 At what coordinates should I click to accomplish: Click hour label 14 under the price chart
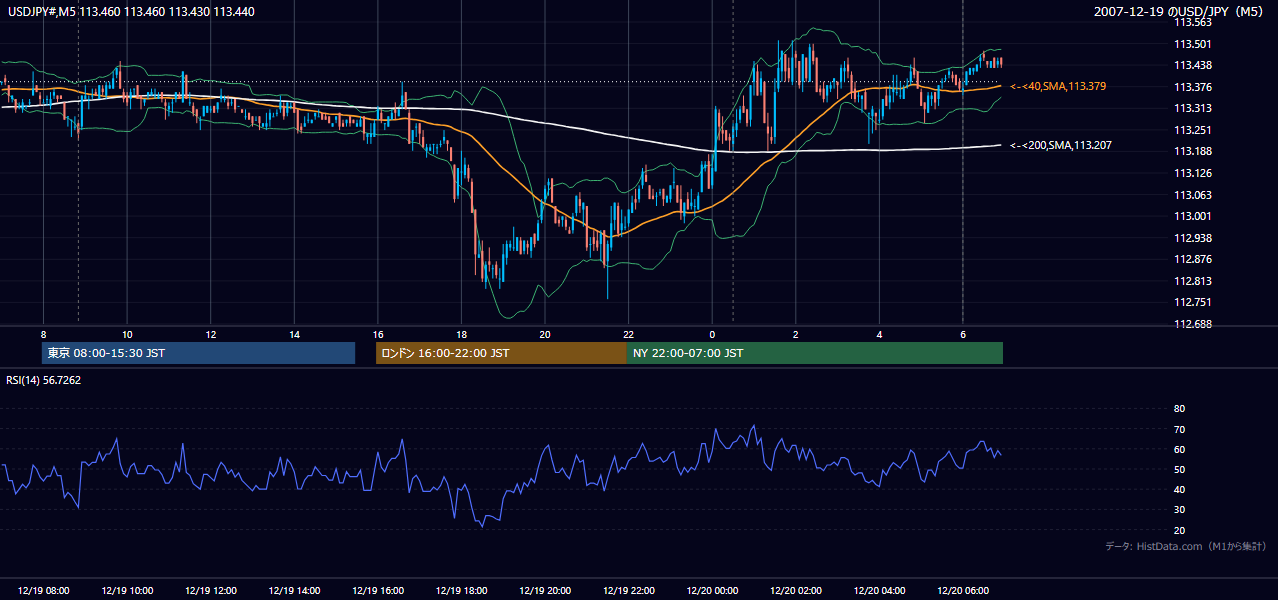click(294, 334)
